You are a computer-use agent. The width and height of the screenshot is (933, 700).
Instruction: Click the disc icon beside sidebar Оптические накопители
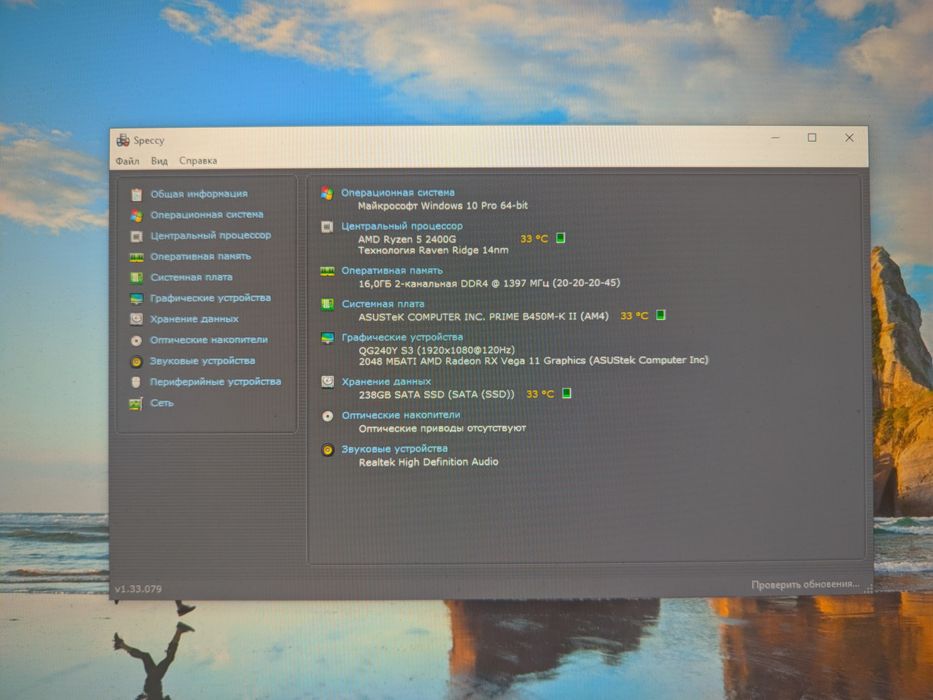point(136,340)
